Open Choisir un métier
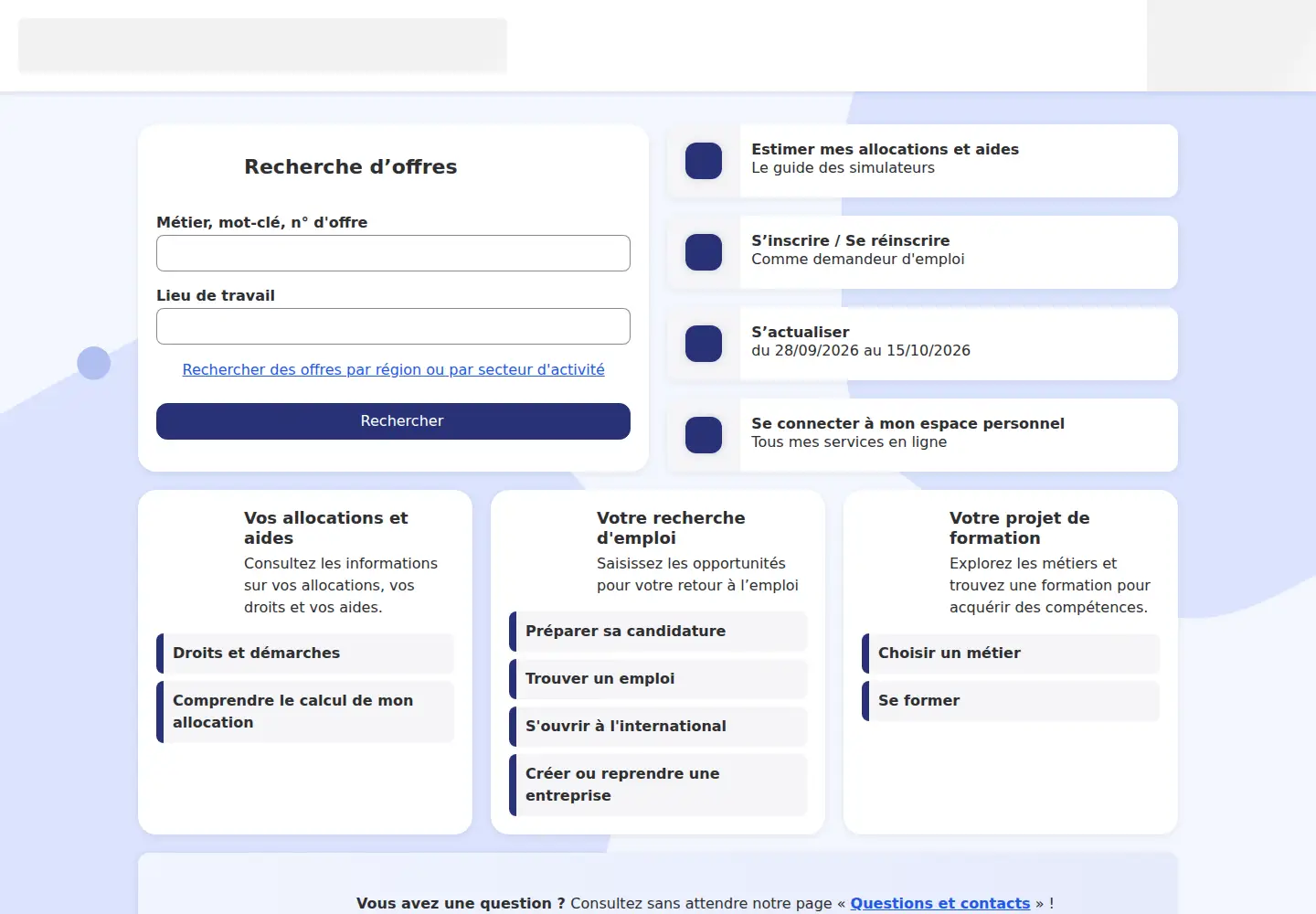The width and height of the screenshot is (1316, 914). tap(1011, 654)
